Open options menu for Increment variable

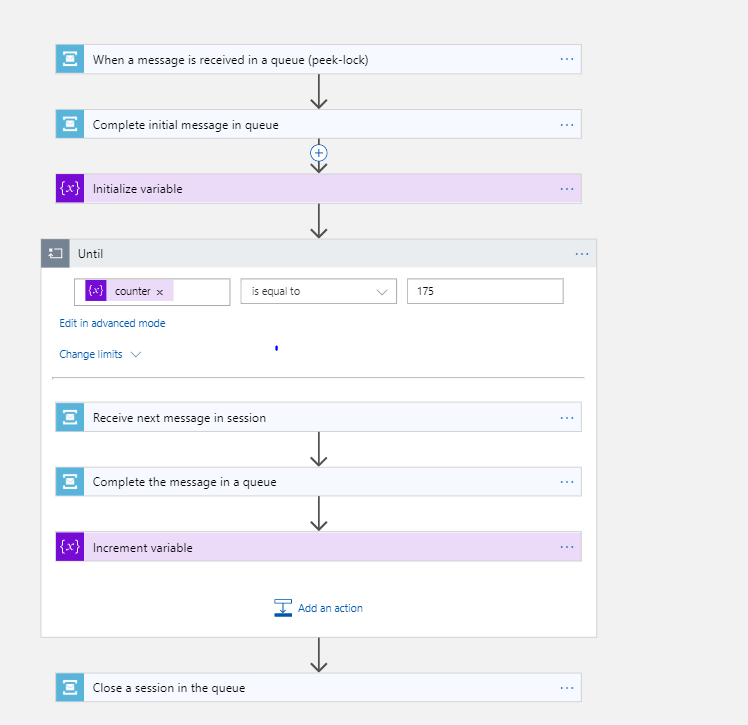coord(567,547)
